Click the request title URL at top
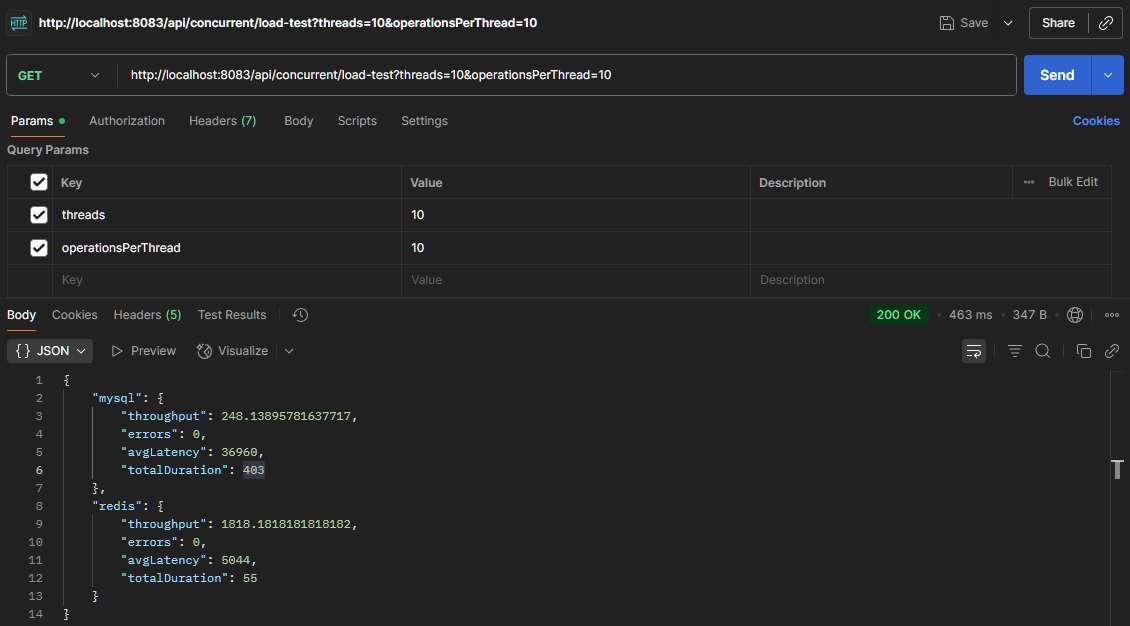Screen dimensions: 1130x626 [288, 23]
